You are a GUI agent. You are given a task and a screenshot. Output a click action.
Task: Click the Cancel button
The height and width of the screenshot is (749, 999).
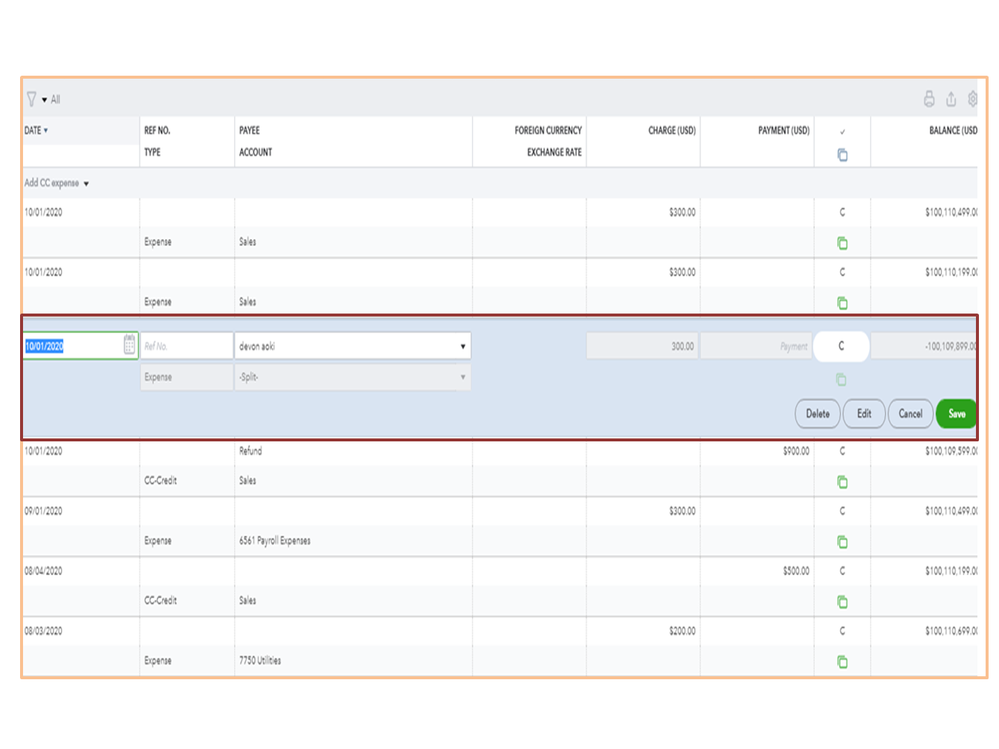[x=910, y=413]
